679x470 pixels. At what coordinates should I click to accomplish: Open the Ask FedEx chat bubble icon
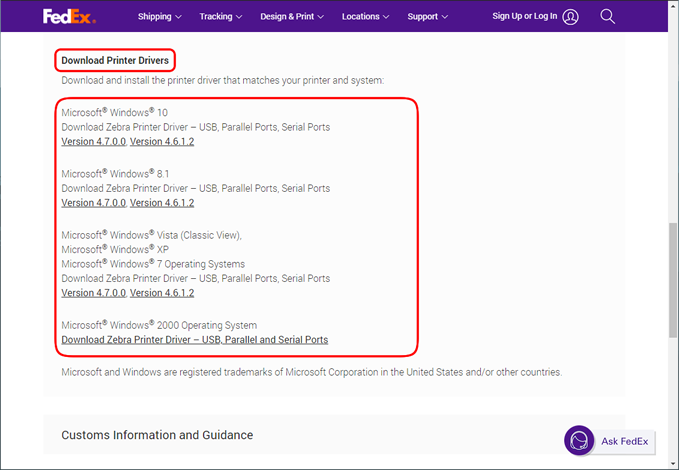coord(580,441)
